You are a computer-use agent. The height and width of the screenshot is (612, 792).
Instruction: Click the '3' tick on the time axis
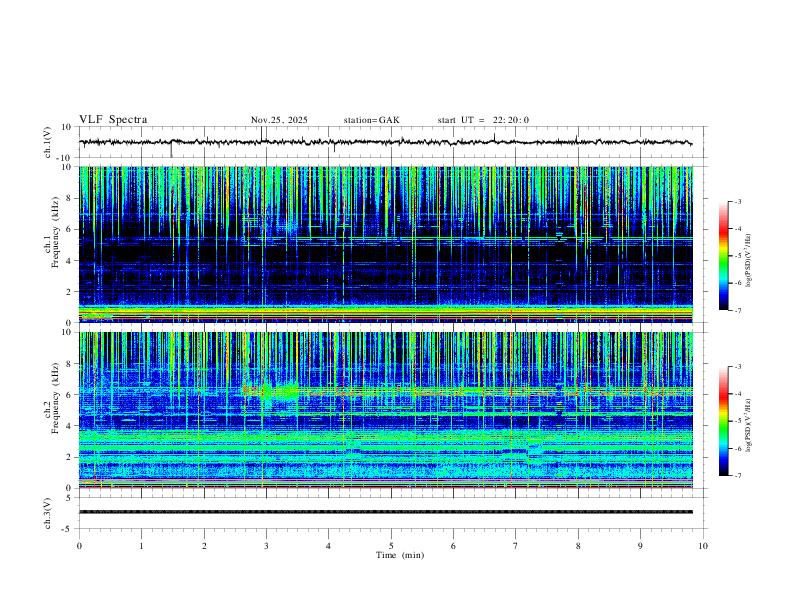click(x=266, y=546)
